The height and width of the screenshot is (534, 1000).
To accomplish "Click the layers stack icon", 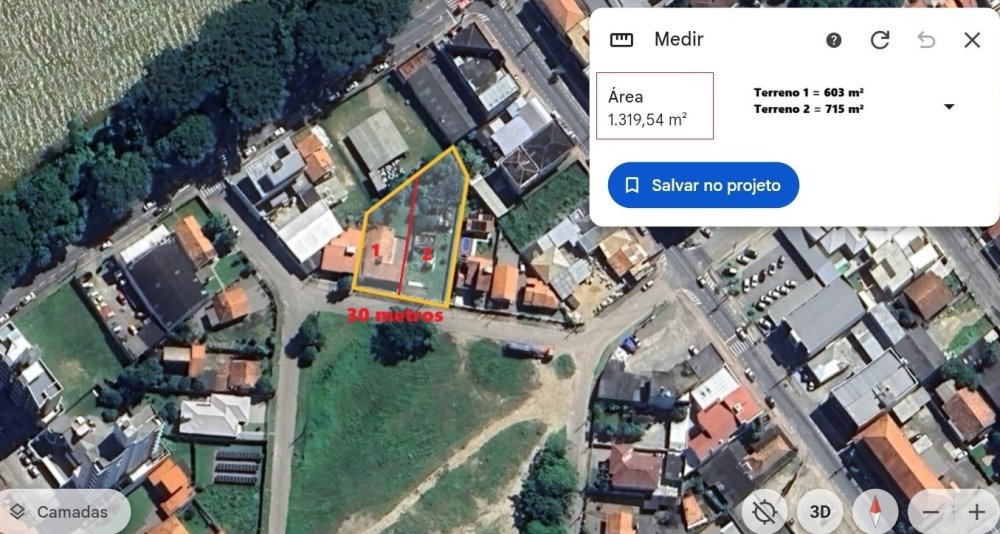I will 18,512.
